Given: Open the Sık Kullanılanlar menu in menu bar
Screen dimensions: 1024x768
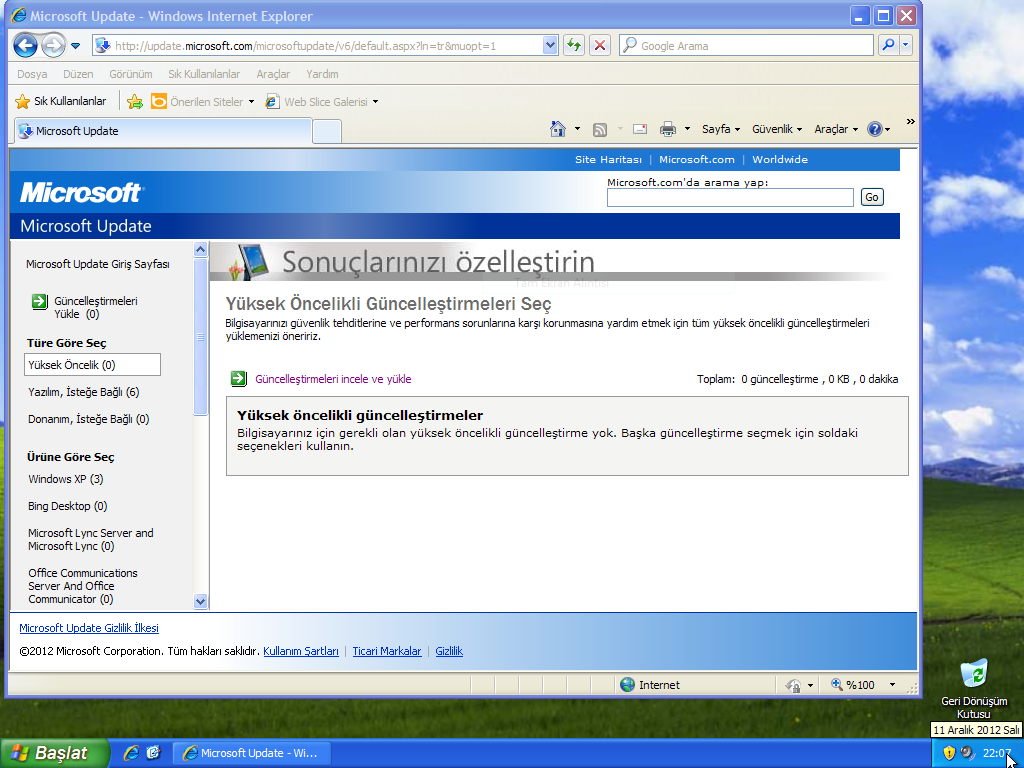Looking at the screenshot, I should (x=204, y=74).
